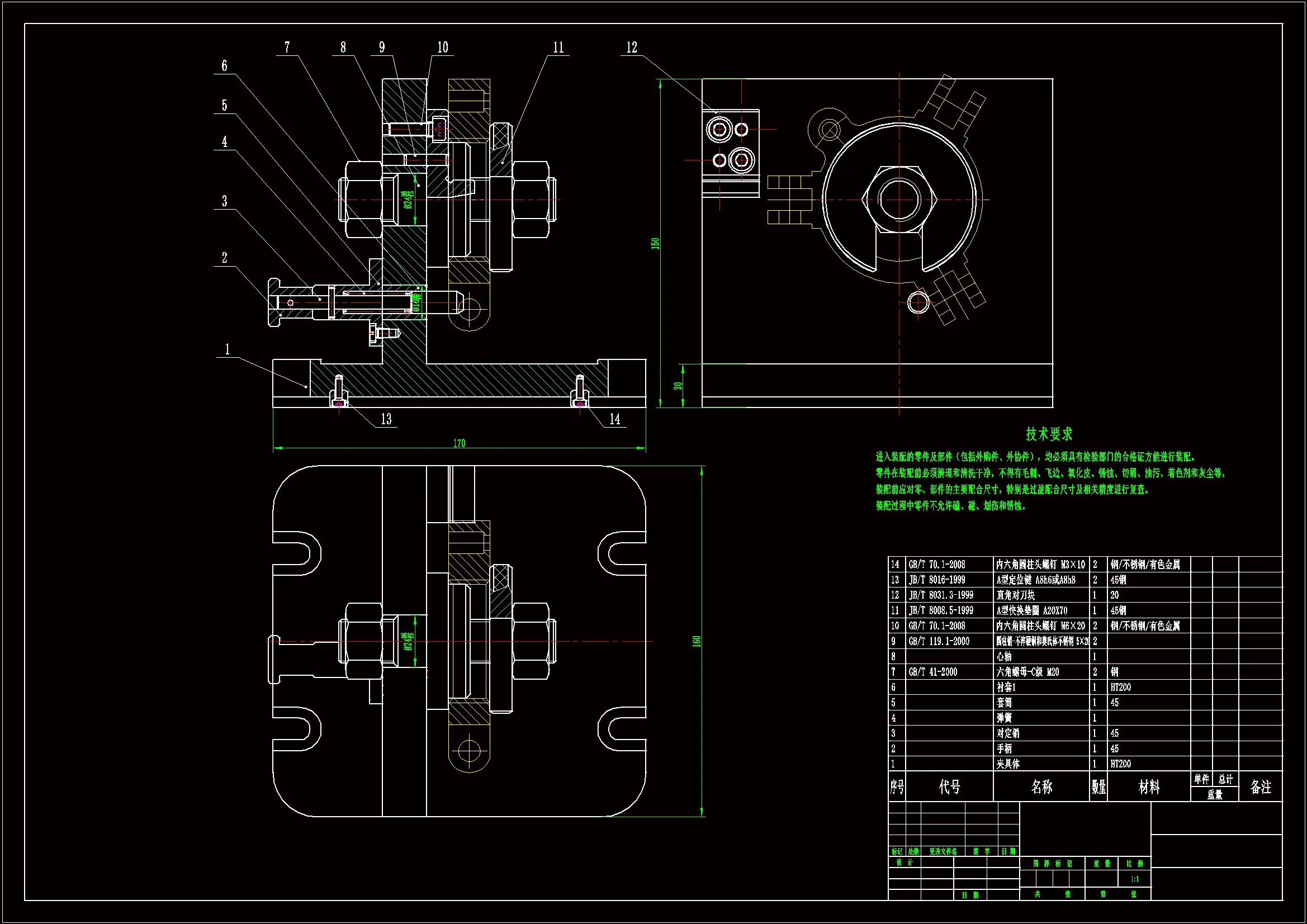Image resolution: width=1307 pixels, height=924 pixels.
Task: Click part callout number 14
Action: pos(615,420)
